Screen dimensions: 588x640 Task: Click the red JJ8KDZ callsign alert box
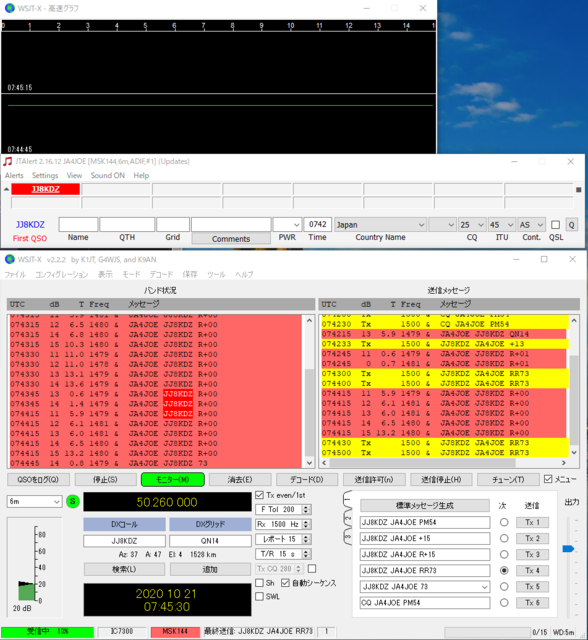tap(46, 189)
